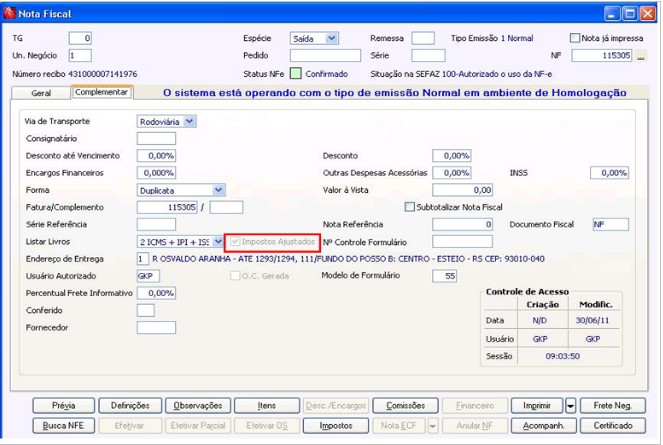Focus the Fatura/Complemento field 115305
The image size is (663, 445).
tap(167, 207)
